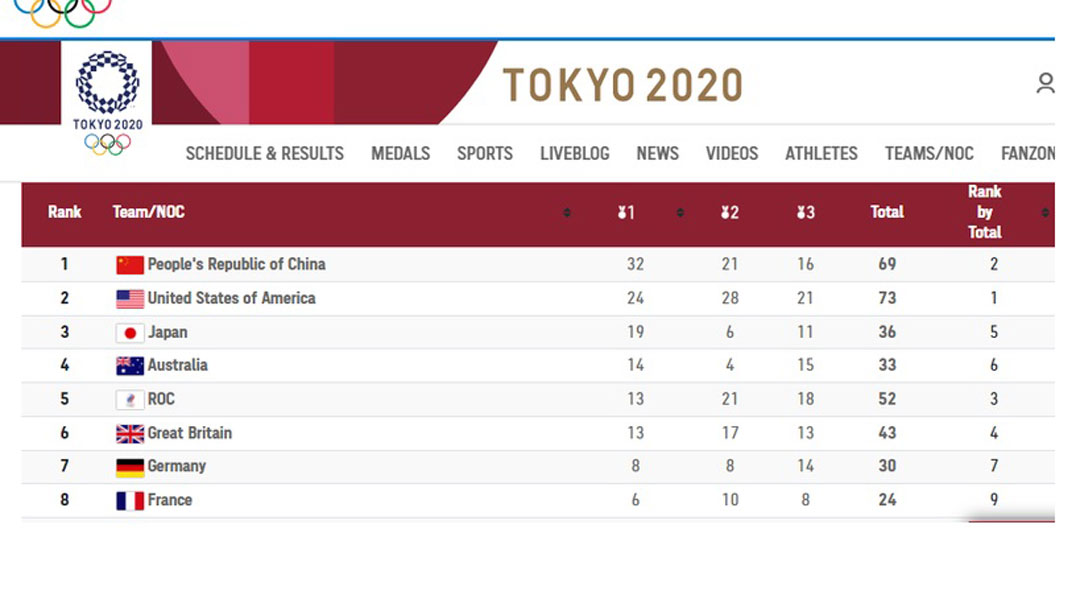Click the United States flag icon
1080x607 pixels.
coord(129,298)
